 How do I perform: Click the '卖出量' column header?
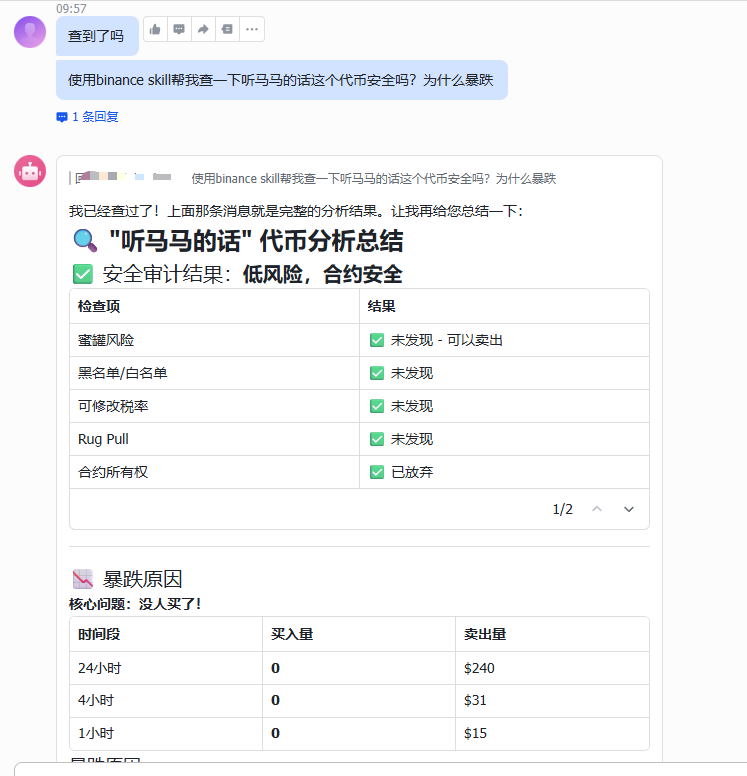(x=484, y=634)
